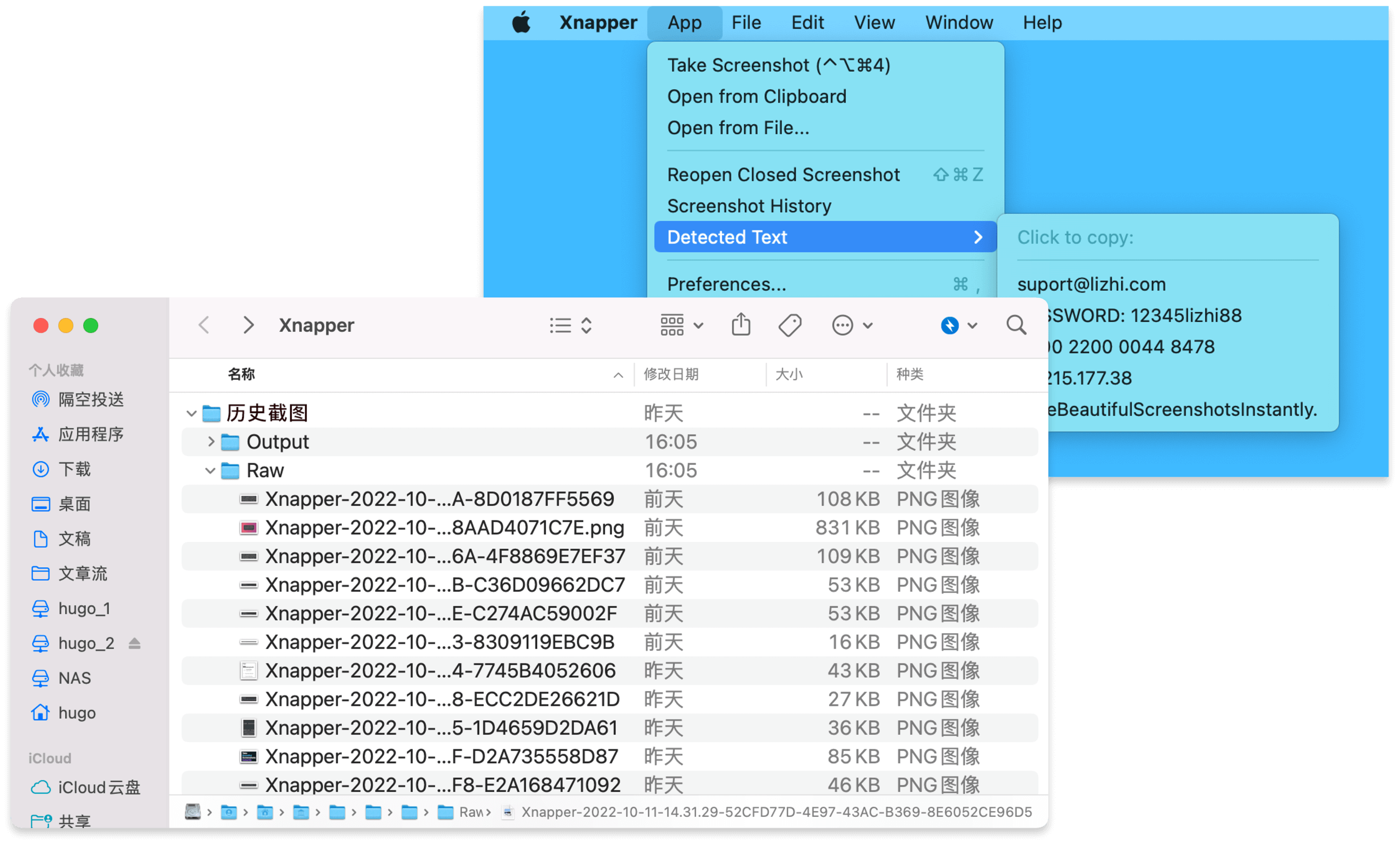Open the Window menu
This screenshot has width=1400, height=844.
point(958,22)
